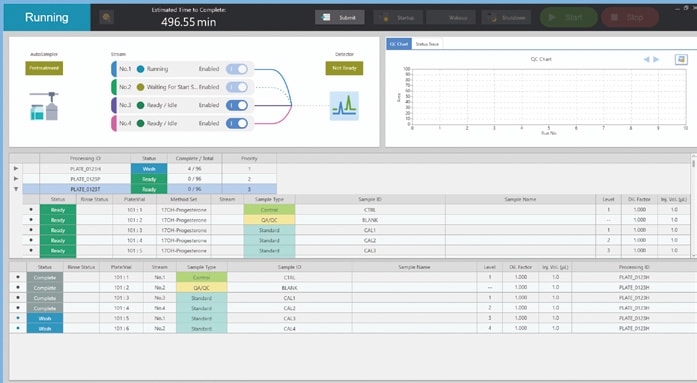Select the stream No.2 Waiting For Start row

coord(182,87)
